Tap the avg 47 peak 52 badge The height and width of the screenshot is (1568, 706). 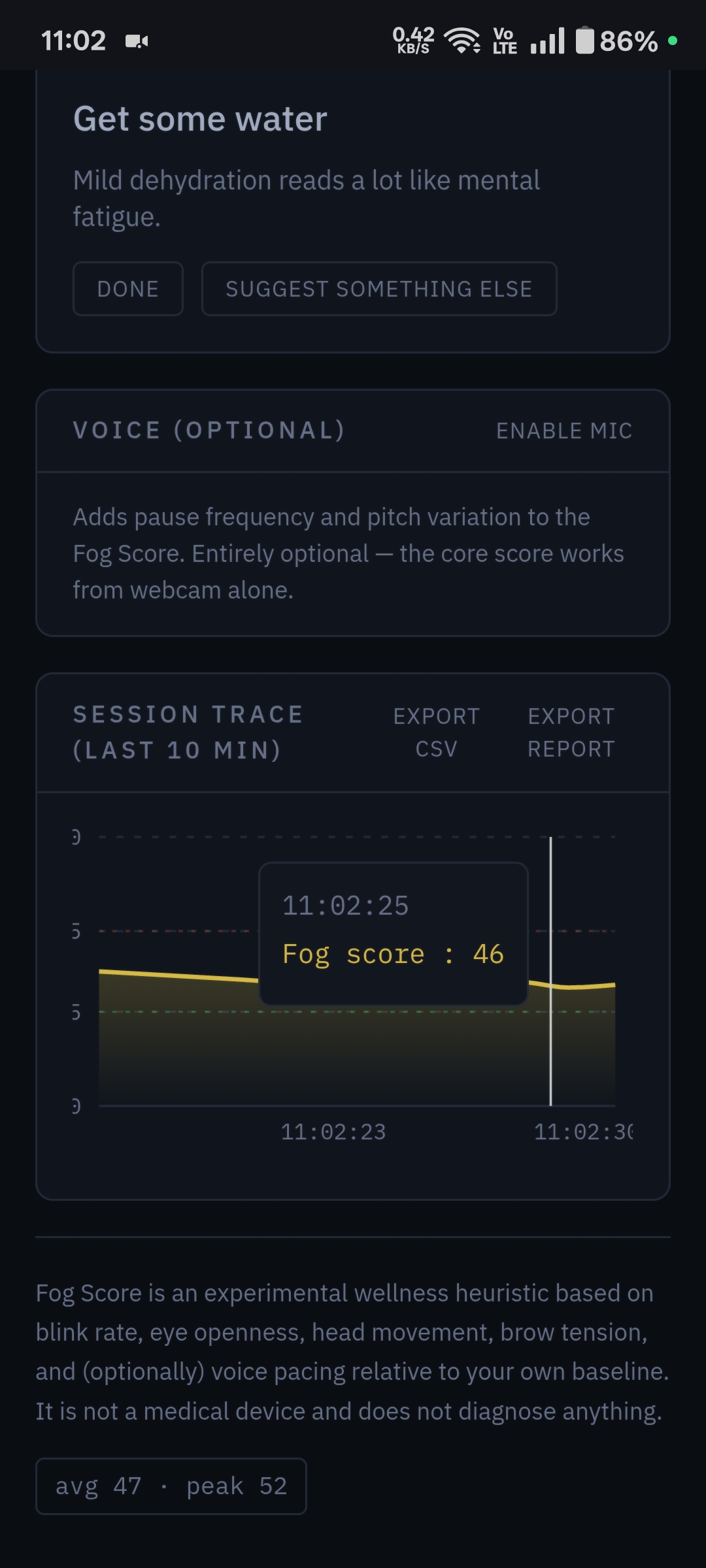[171, 1486]
